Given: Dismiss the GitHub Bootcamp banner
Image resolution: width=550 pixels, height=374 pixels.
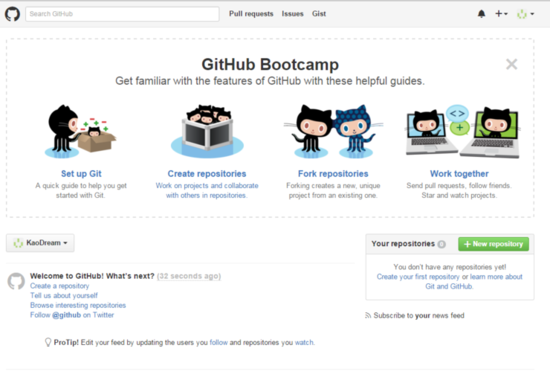Looking at the screenshot, I should [x=512, y=64].
